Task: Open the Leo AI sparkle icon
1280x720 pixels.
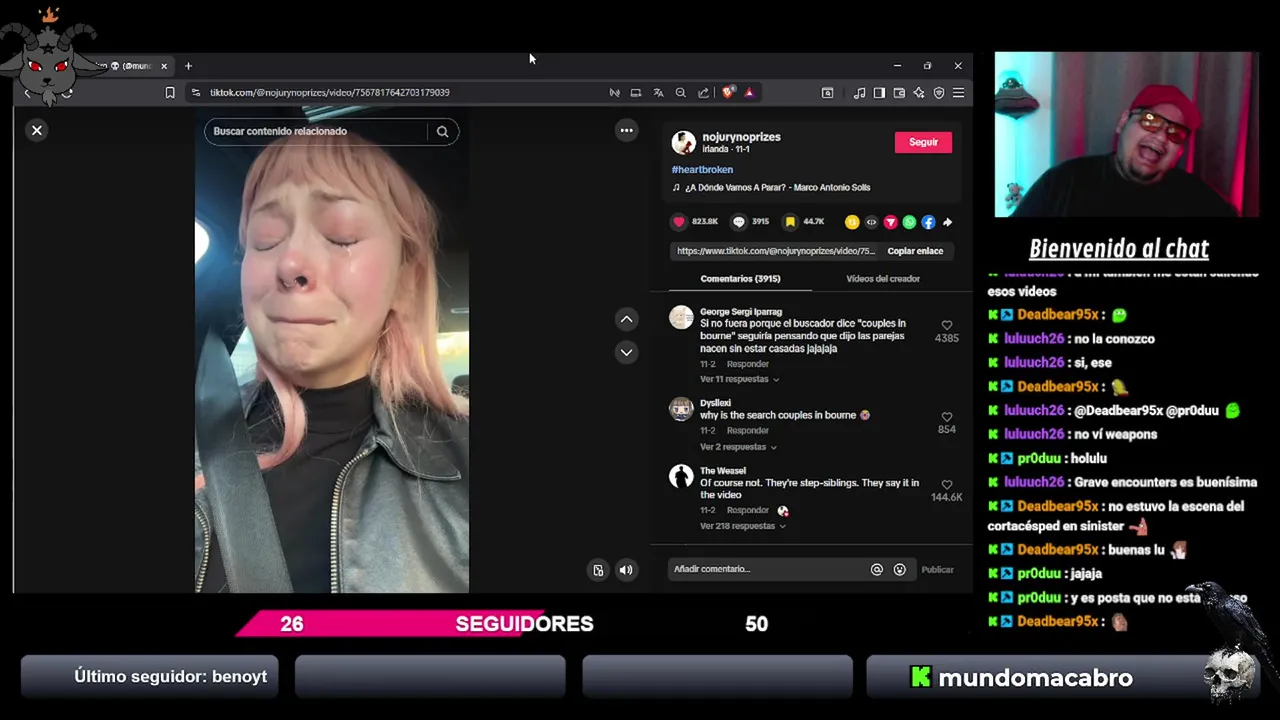Action: tap(918, 92)
